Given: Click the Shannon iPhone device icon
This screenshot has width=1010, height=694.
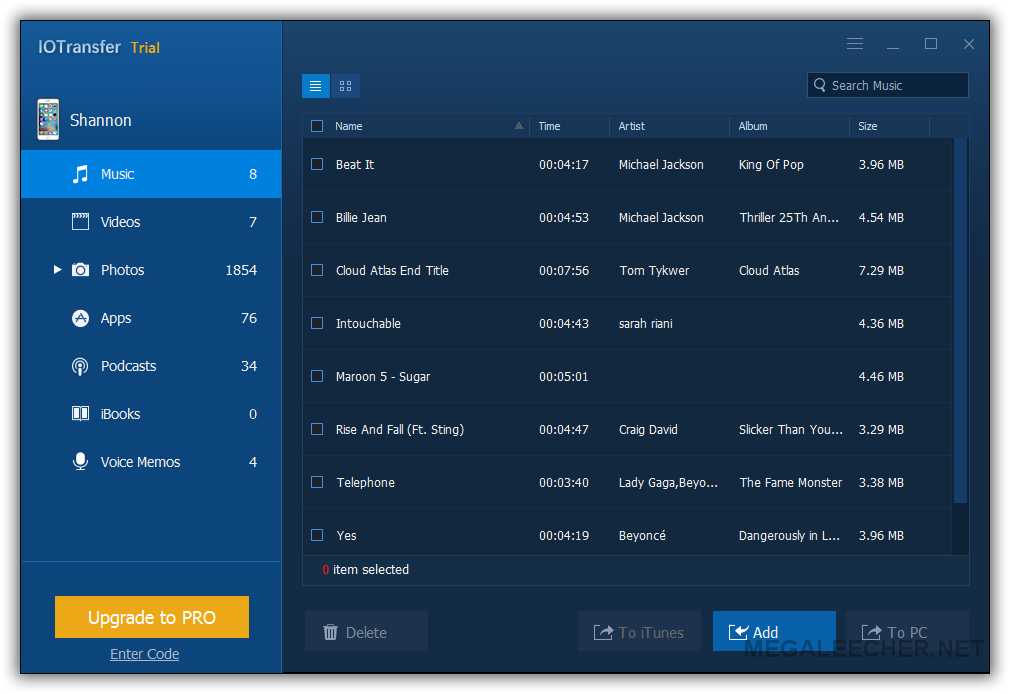Looking at the screenshot, I should 48,119.
